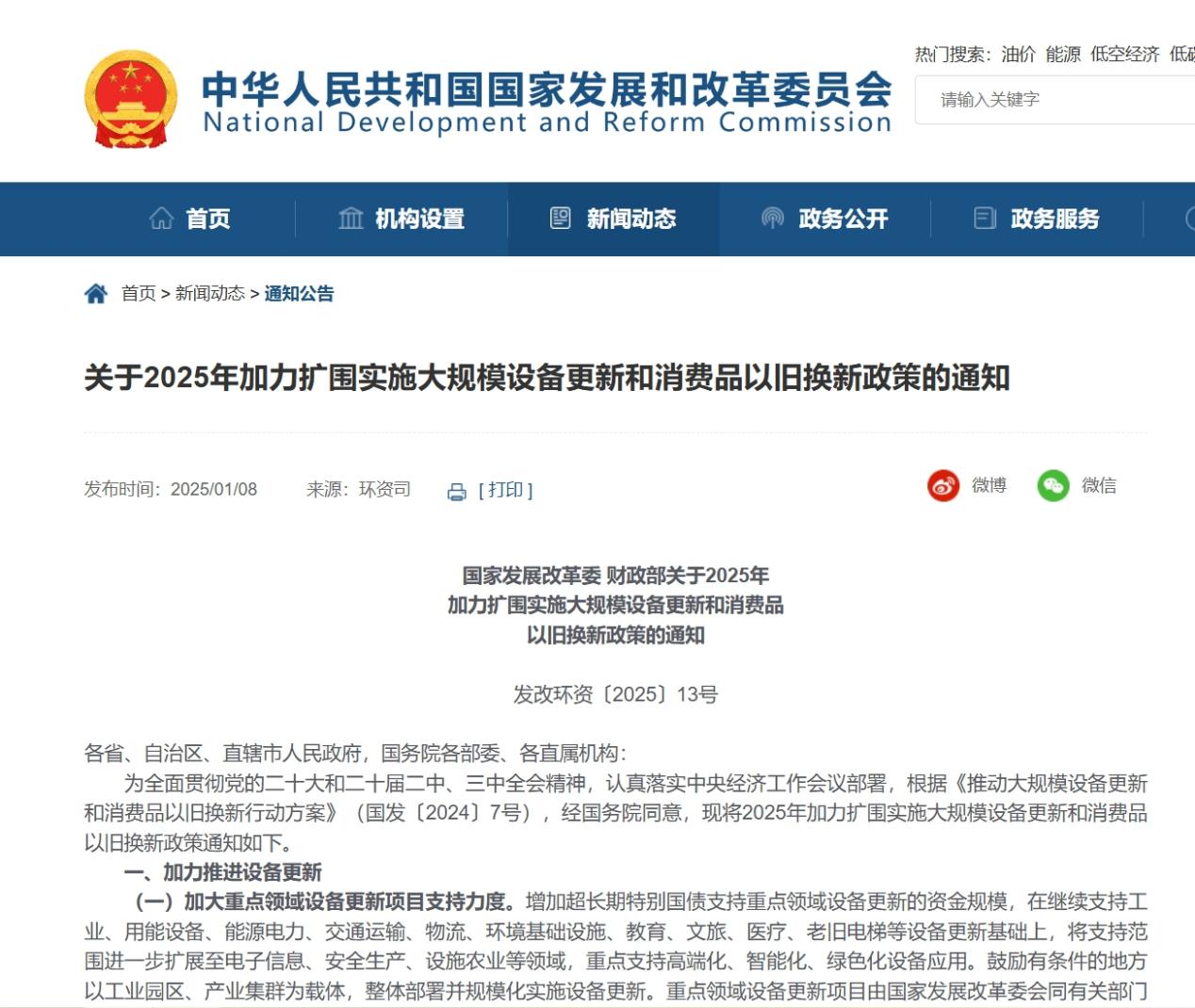
Task: Click the broadcast icon beside 政务公开
Action: (773, 219)
